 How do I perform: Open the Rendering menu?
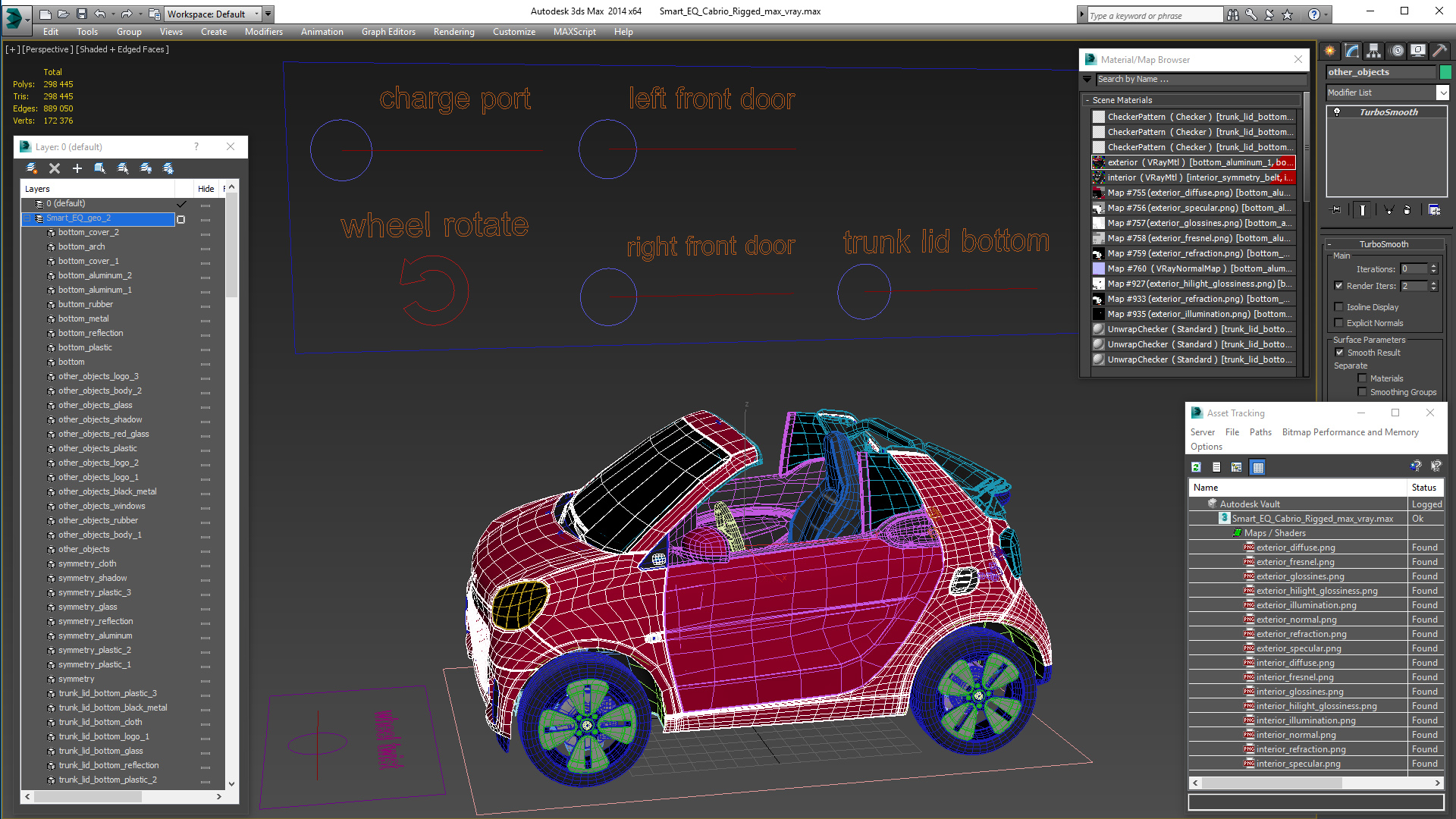coord(453,32)
